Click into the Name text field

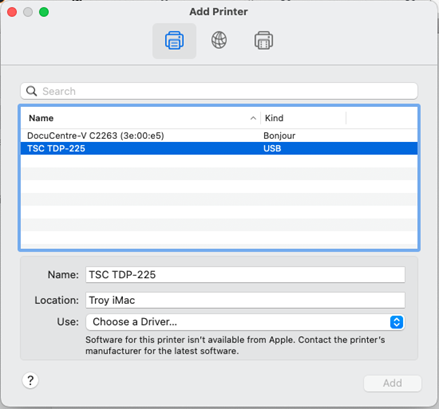click(245, 275)
